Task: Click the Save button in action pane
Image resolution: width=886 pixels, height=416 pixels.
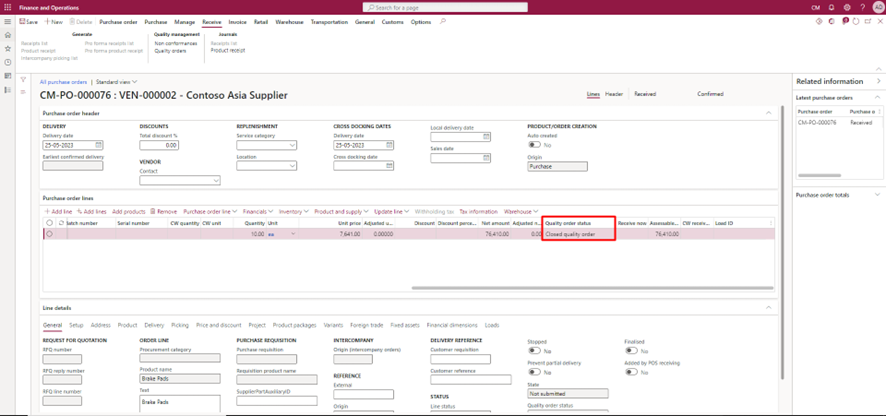Action: (29, 22)
